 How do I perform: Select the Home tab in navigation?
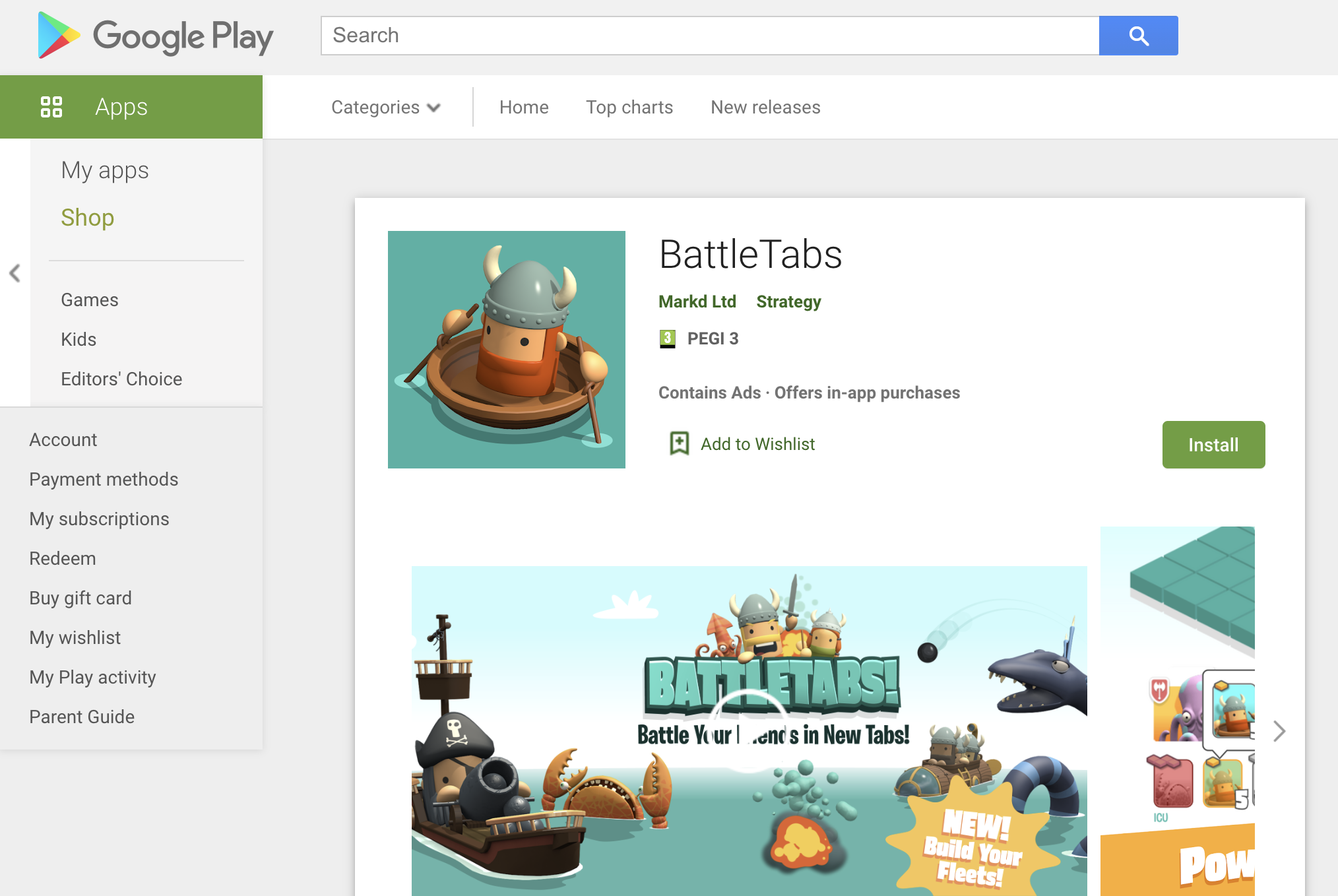coord(524,107)
